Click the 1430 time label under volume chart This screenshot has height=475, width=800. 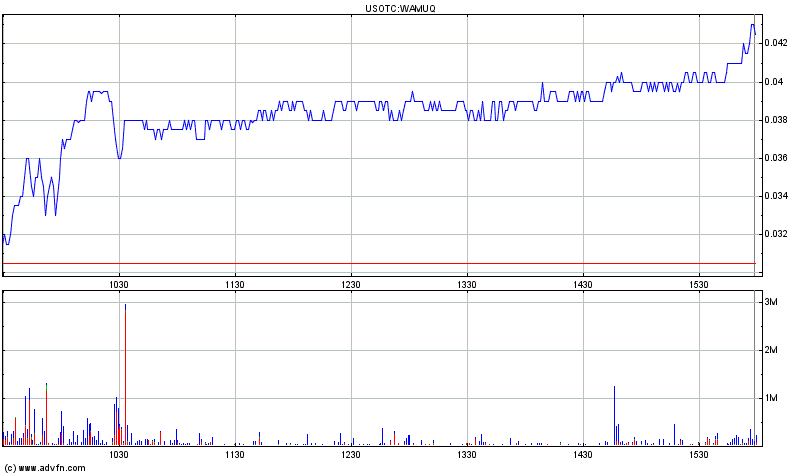[583, 455]
